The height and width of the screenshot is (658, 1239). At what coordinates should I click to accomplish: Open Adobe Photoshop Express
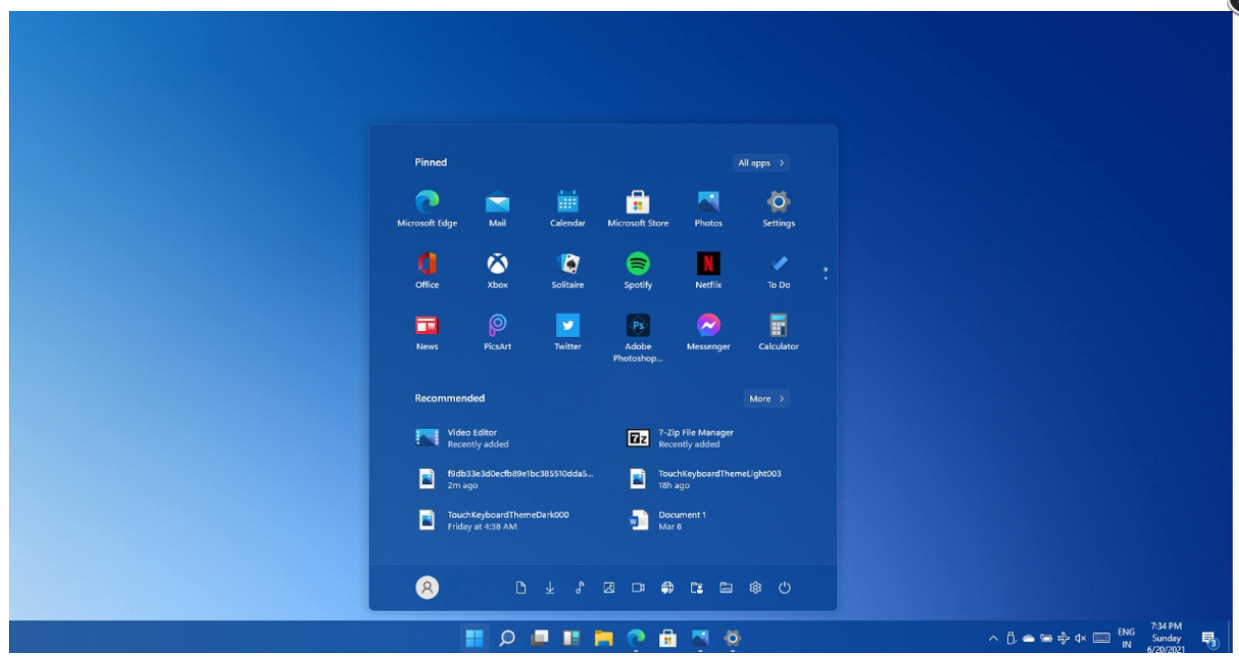pyautogui.click(x=637, y=326)
